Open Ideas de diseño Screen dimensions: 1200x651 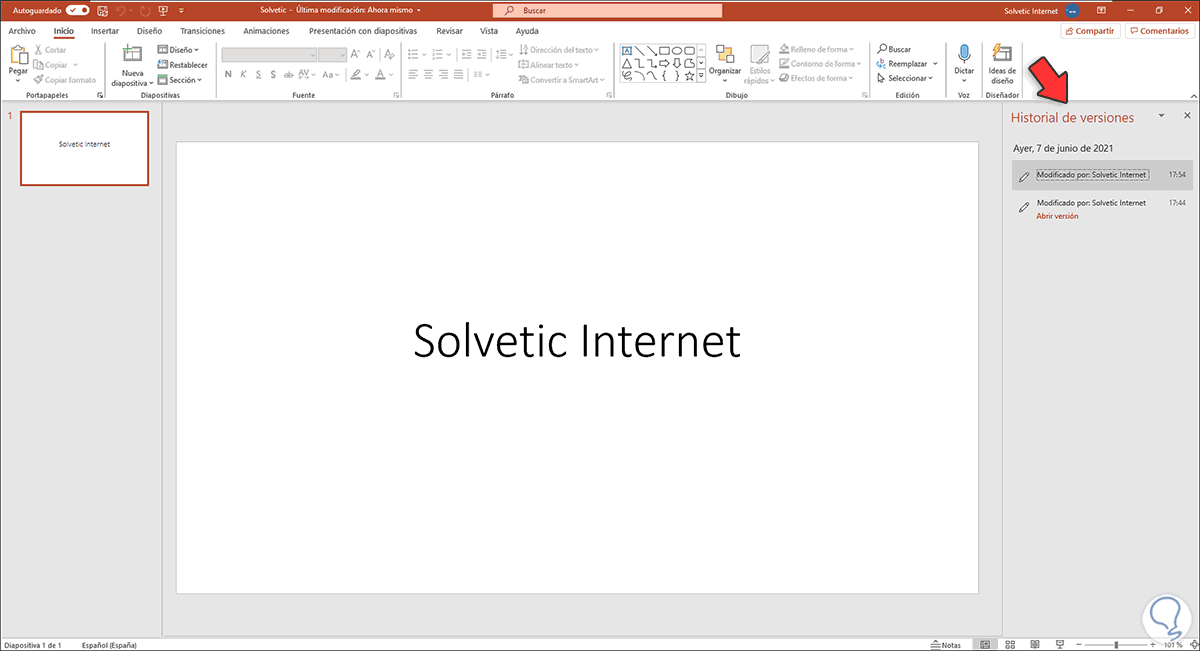pyautogui.click(x=1002, y=63)
